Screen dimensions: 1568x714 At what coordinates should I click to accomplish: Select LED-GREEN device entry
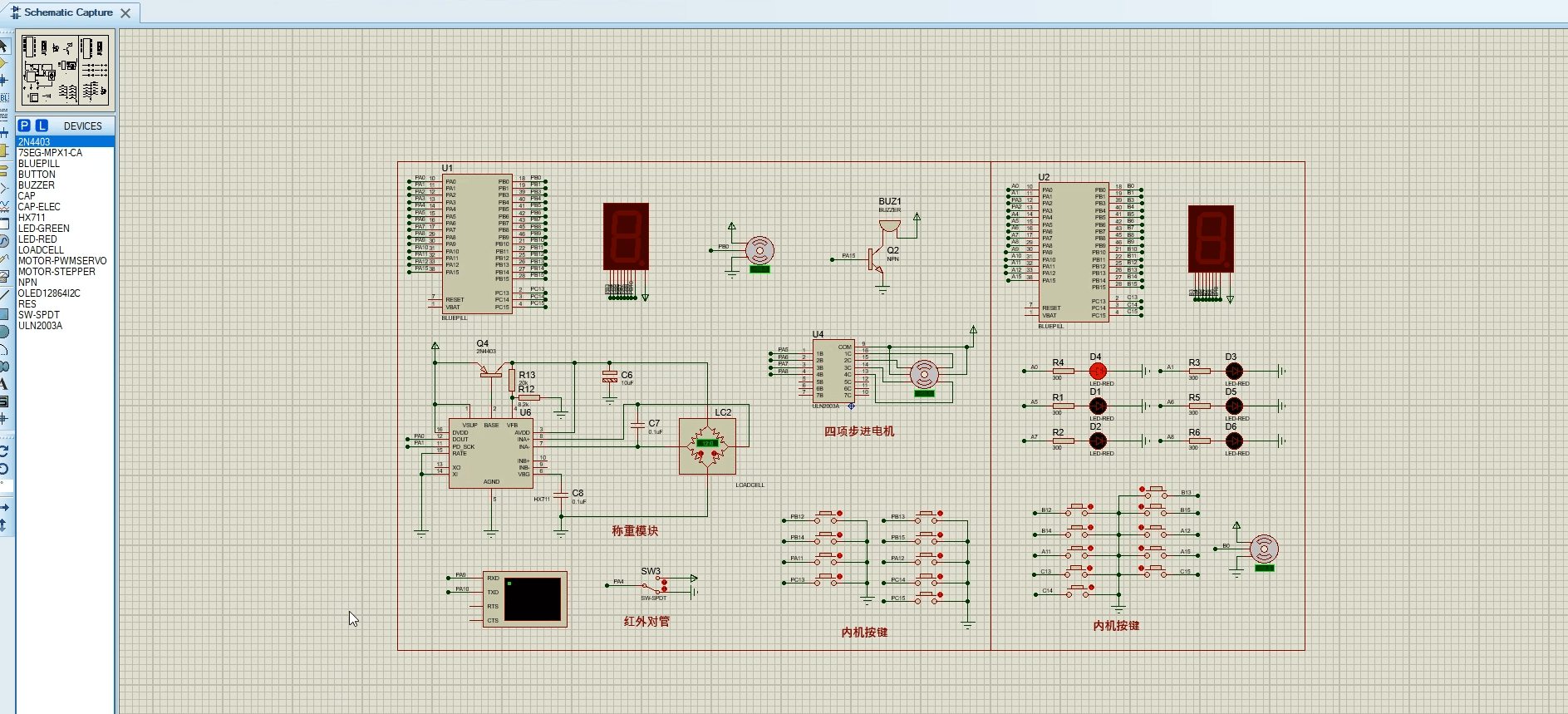coord(65,229)
